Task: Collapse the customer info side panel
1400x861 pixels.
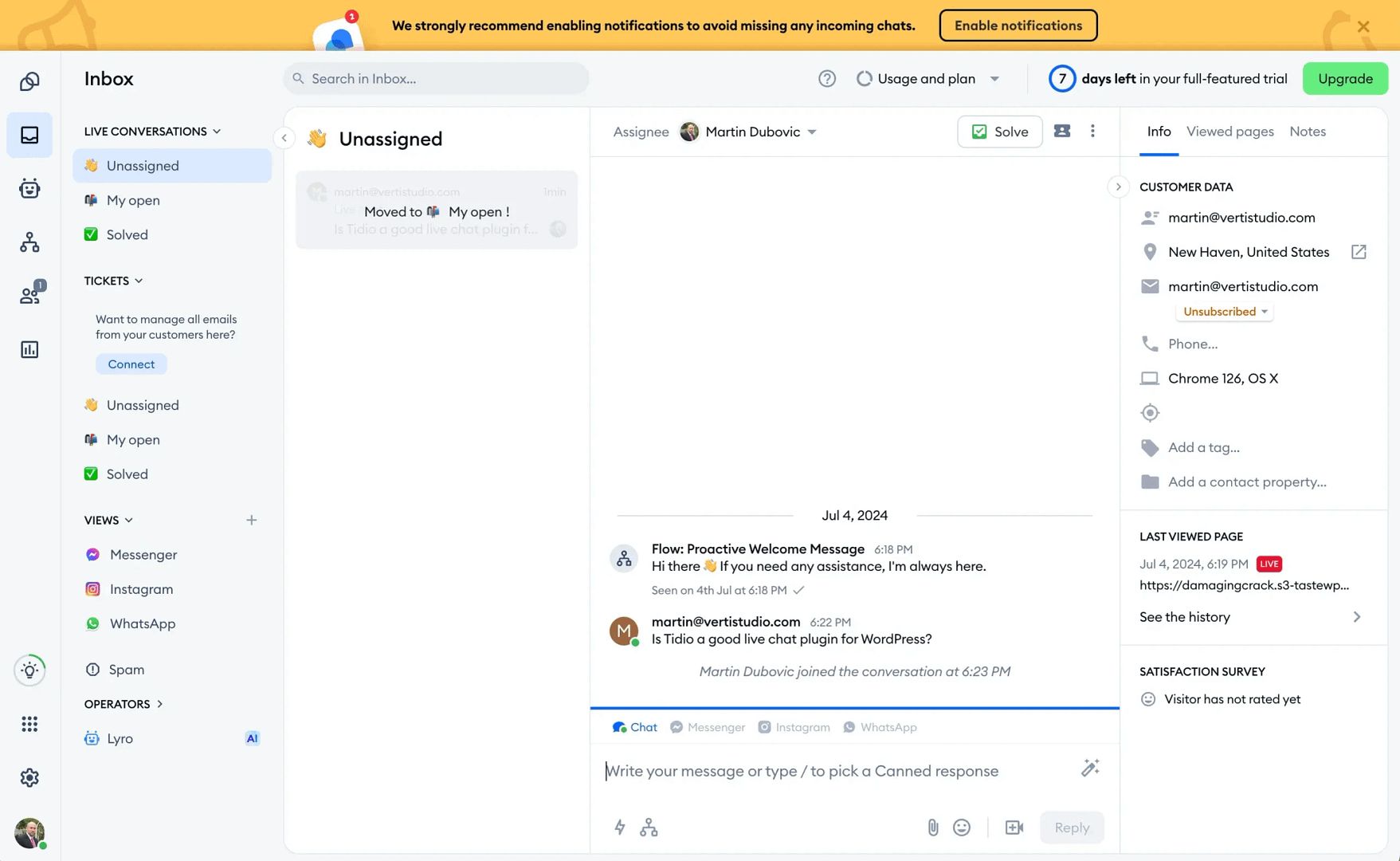Action: pyautogui.click(x=1118, y=187)
